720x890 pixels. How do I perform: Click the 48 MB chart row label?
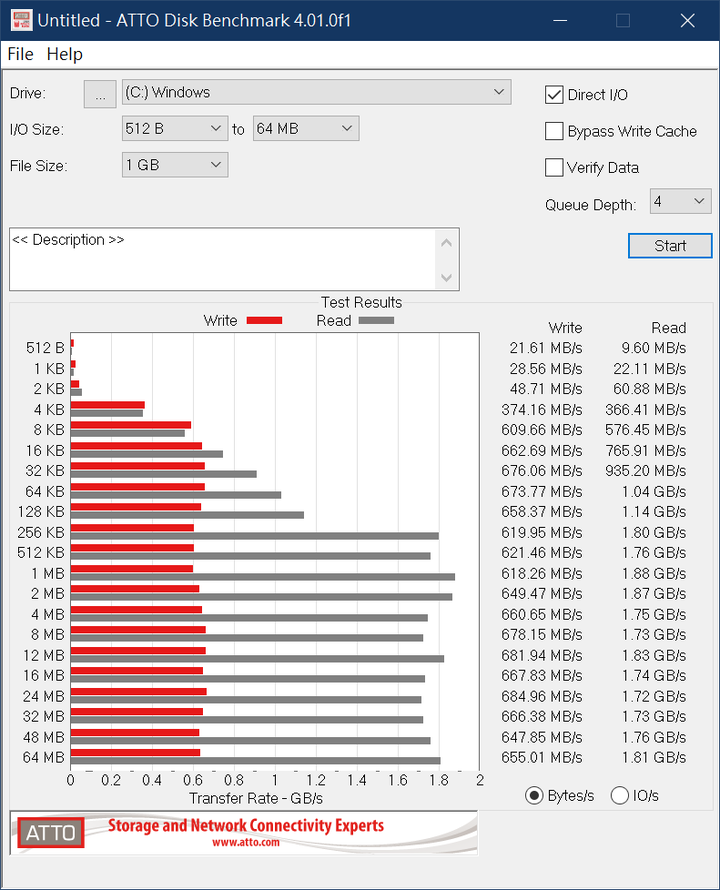(44, 737)
